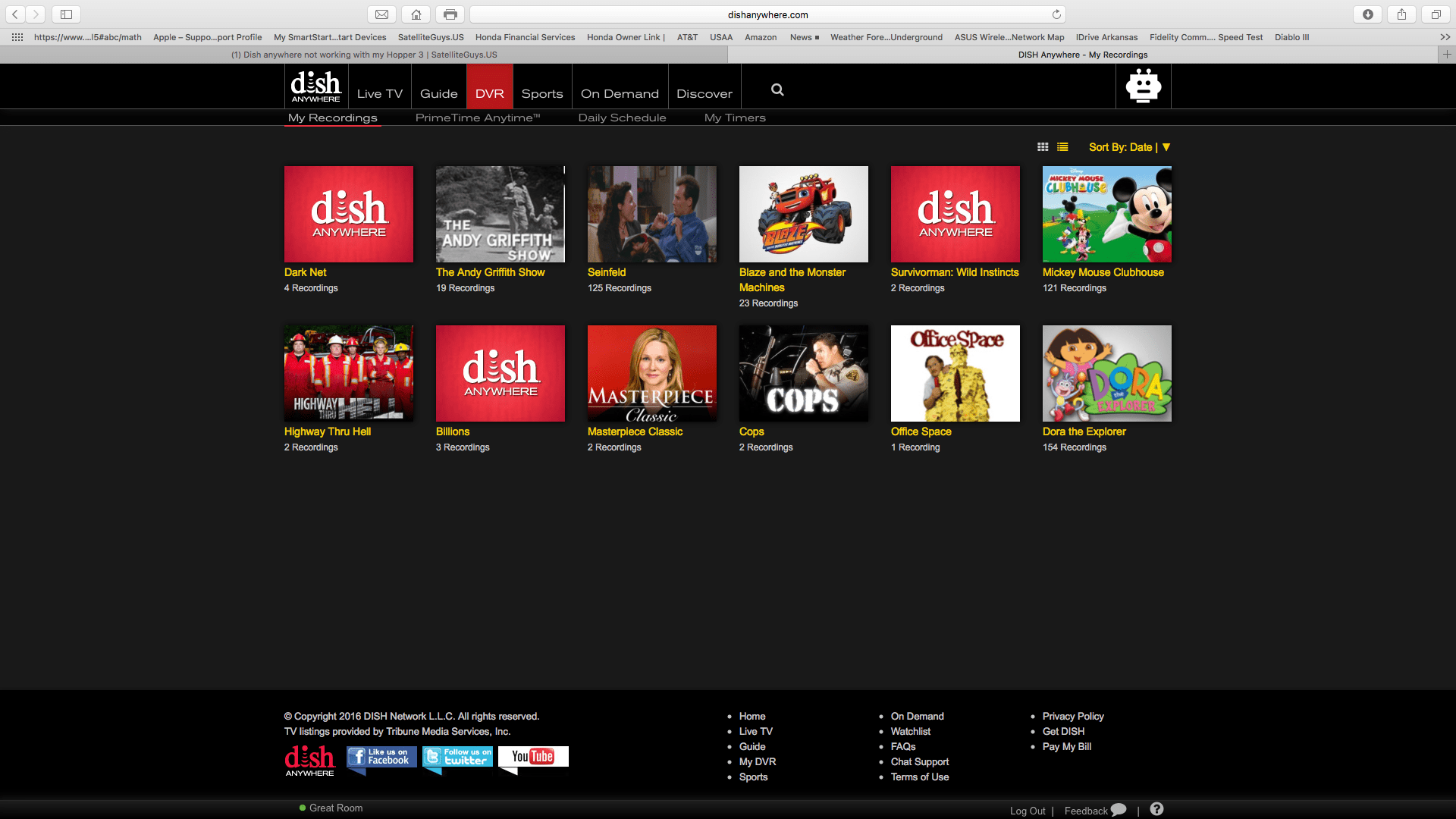The height and width of the screenshot is (819, 1456).
Task: Open the Highway Thru Hell thumbnail
Action: click(349, 373)
